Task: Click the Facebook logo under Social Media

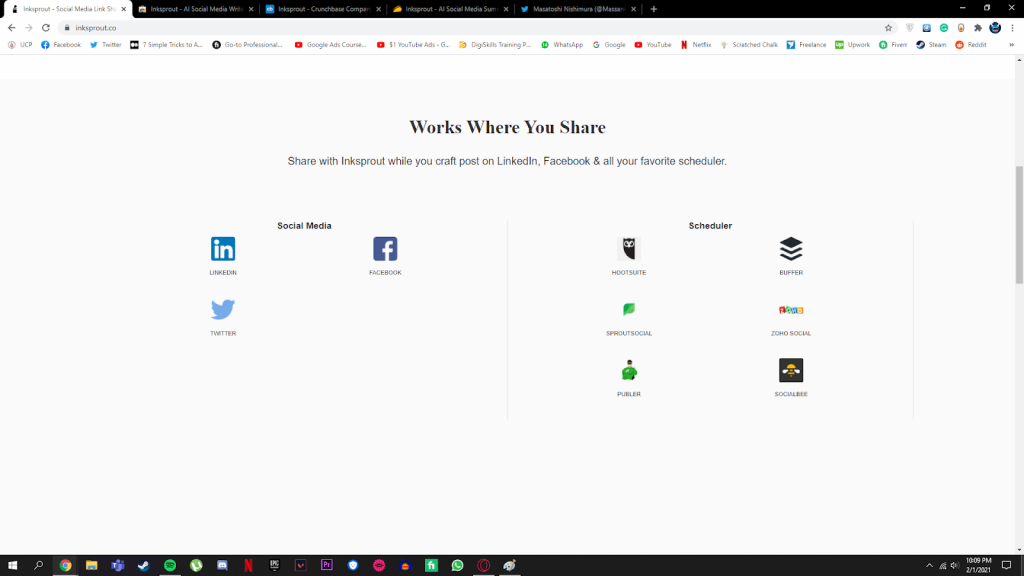Action: coord(385,249)
